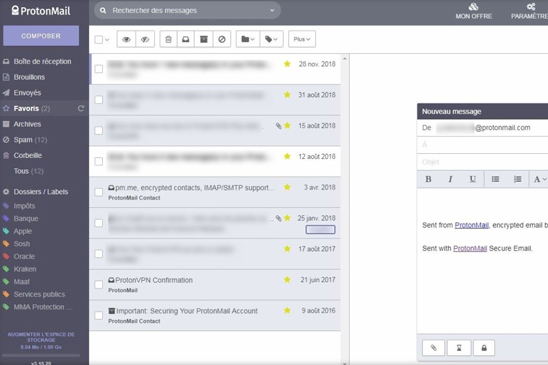Select the 12 août 2018 message checkbox
548x365 pixels.
click(99, 161)
